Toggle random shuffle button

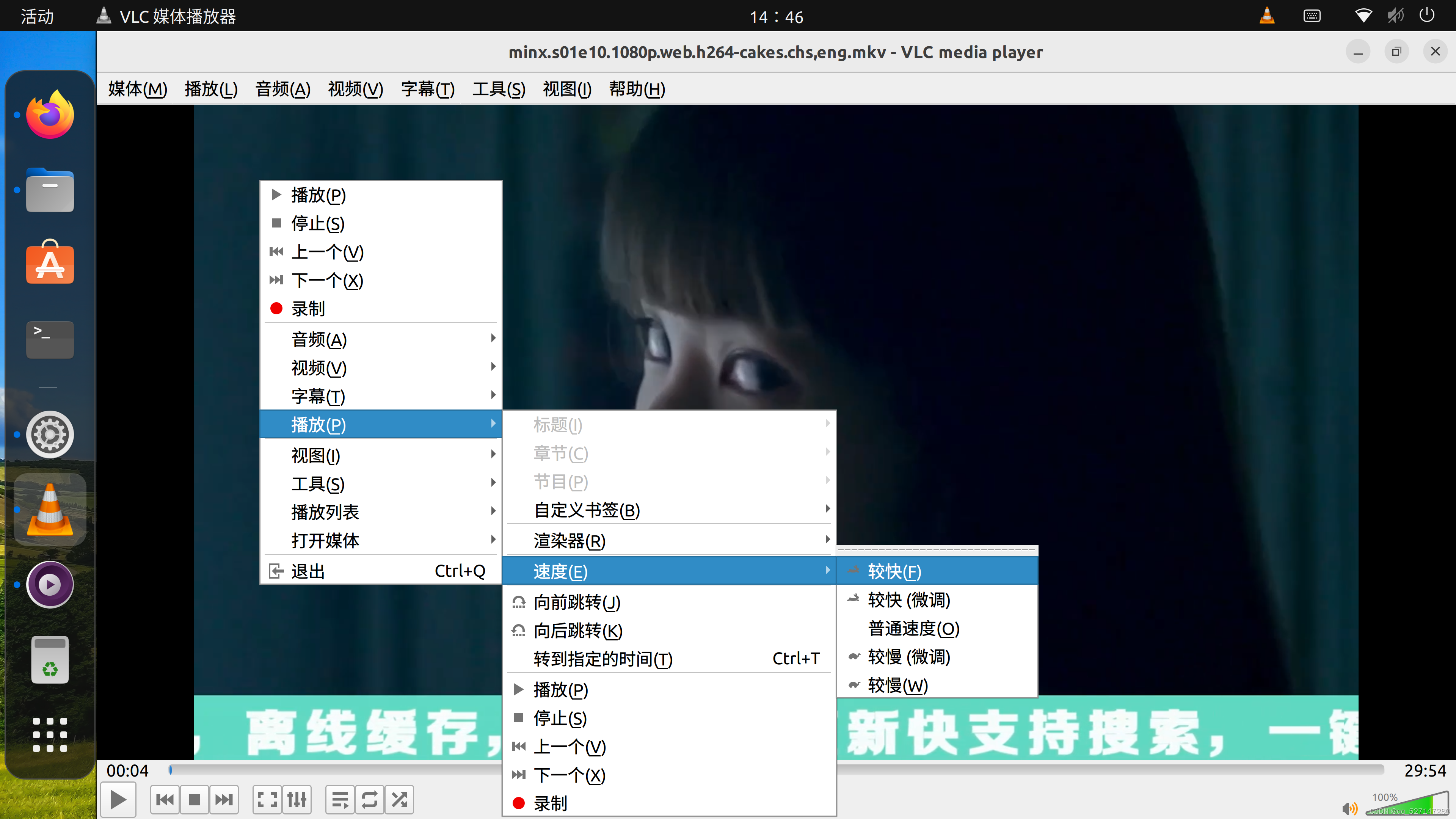pyautogui.click(x=399, y=799)
